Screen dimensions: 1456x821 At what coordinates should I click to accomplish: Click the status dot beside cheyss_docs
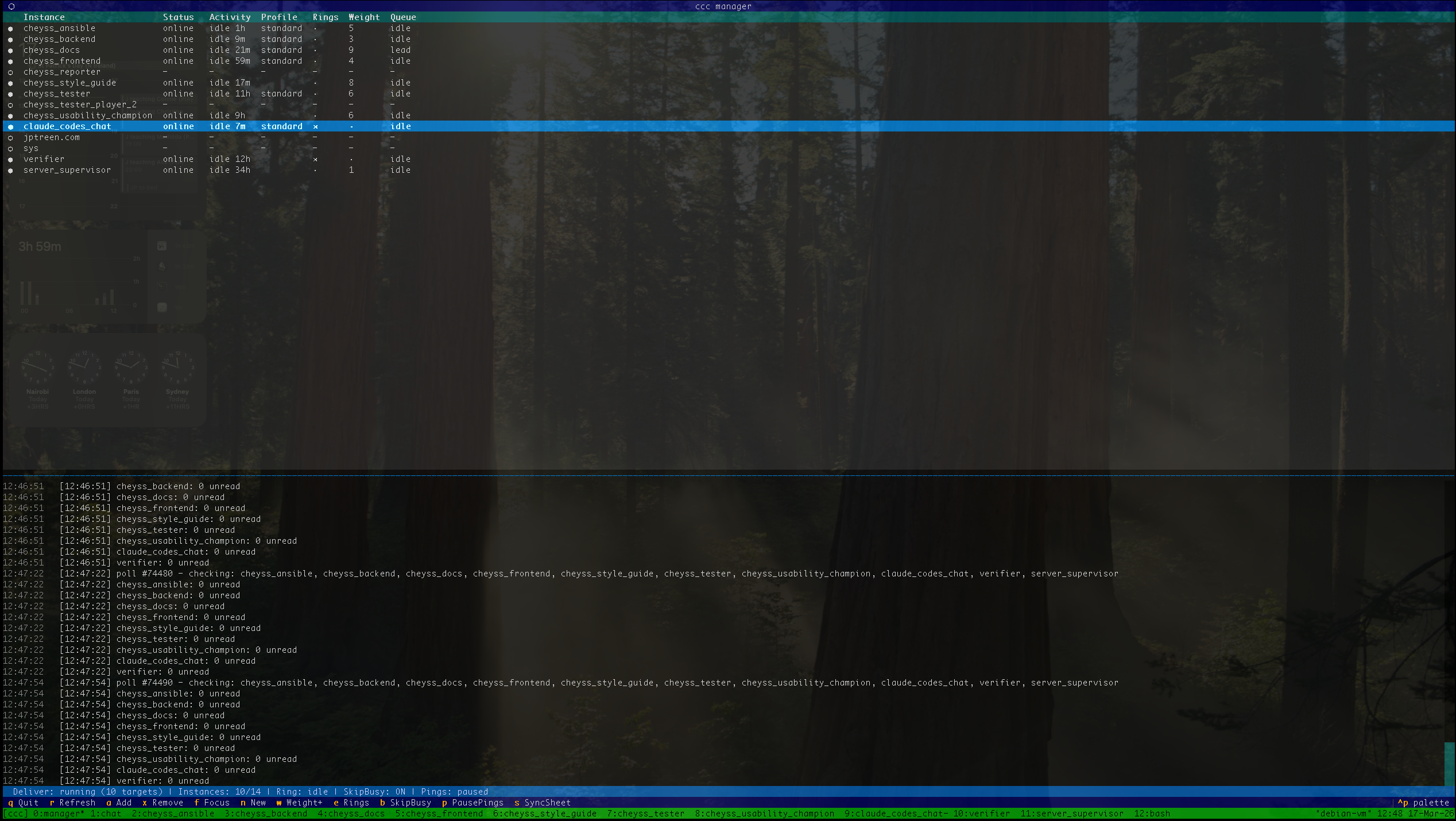10,51
